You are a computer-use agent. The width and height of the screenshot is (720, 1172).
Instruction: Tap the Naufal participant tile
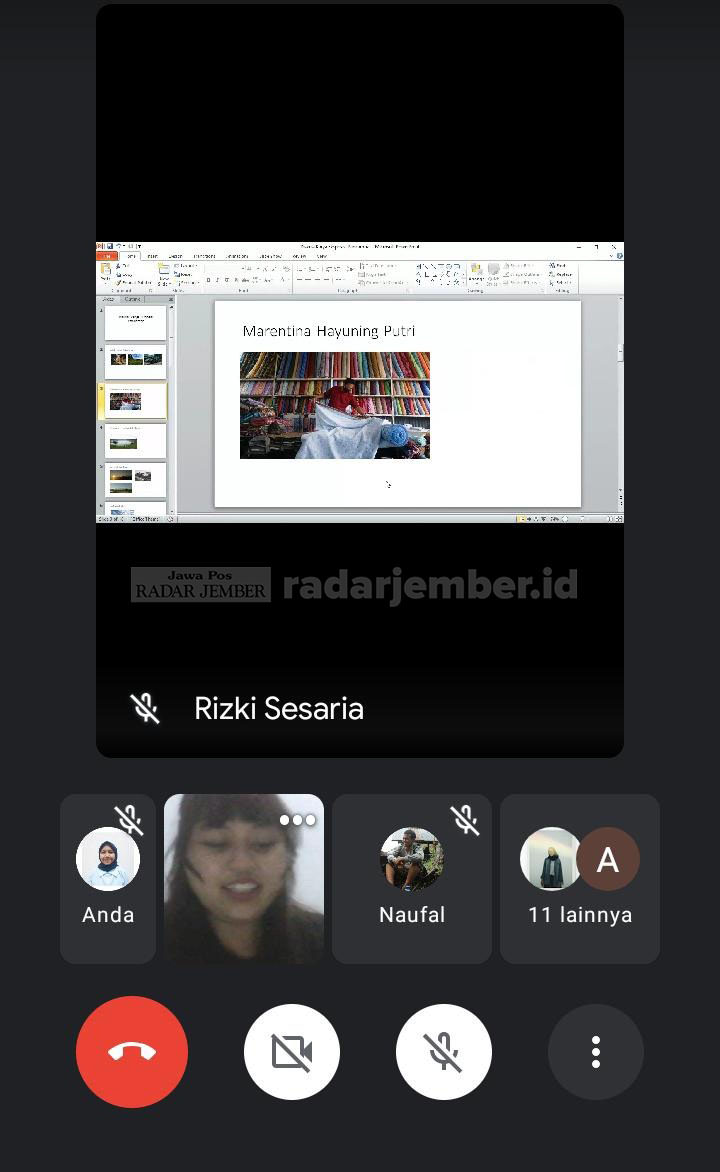(x=412, y=878)
